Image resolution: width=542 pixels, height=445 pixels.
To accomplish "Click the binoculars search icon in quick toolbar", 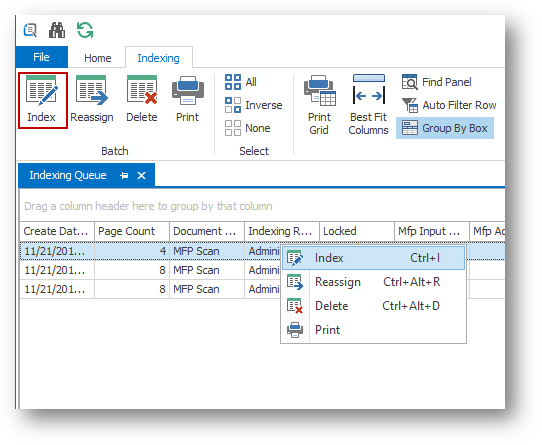I will (x=57, y=30).
